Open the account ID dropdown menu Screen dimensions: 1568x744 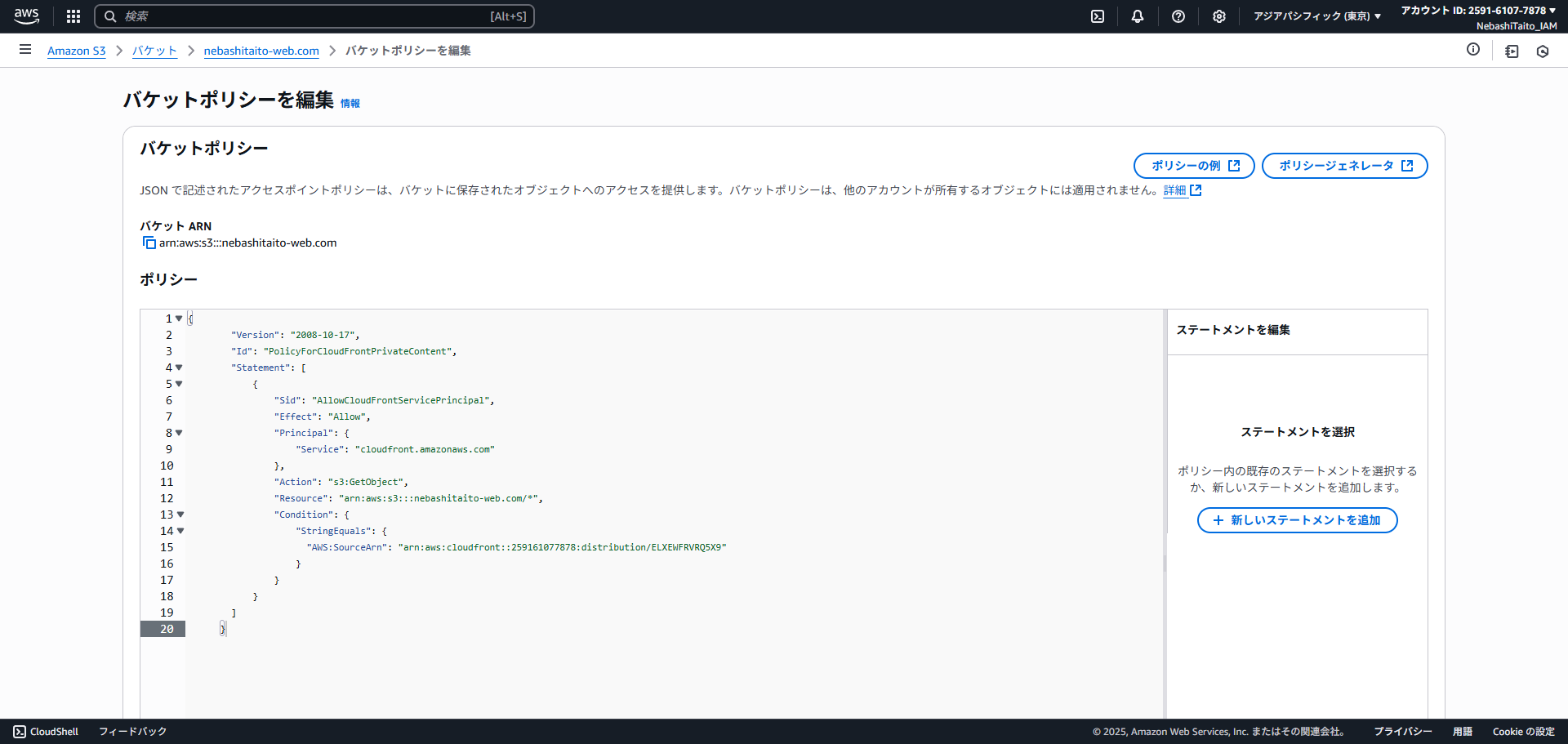(1478, 11)
